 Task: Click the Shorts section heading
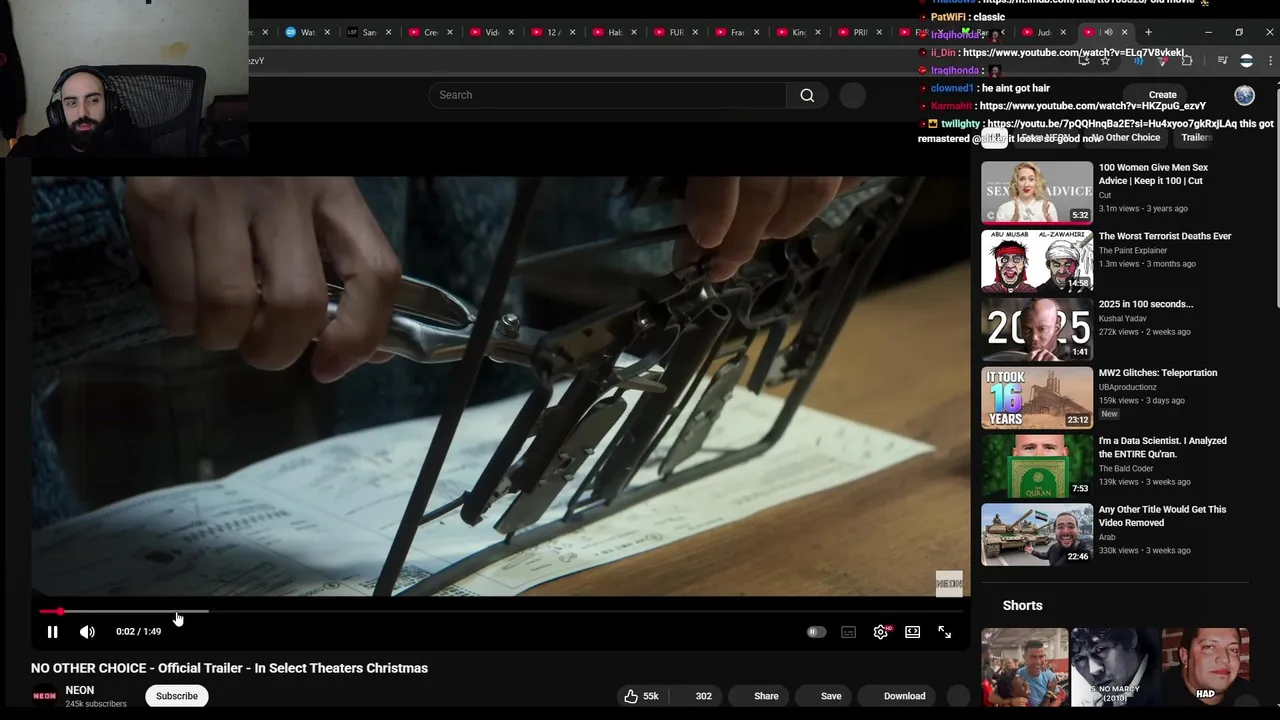1022,605
